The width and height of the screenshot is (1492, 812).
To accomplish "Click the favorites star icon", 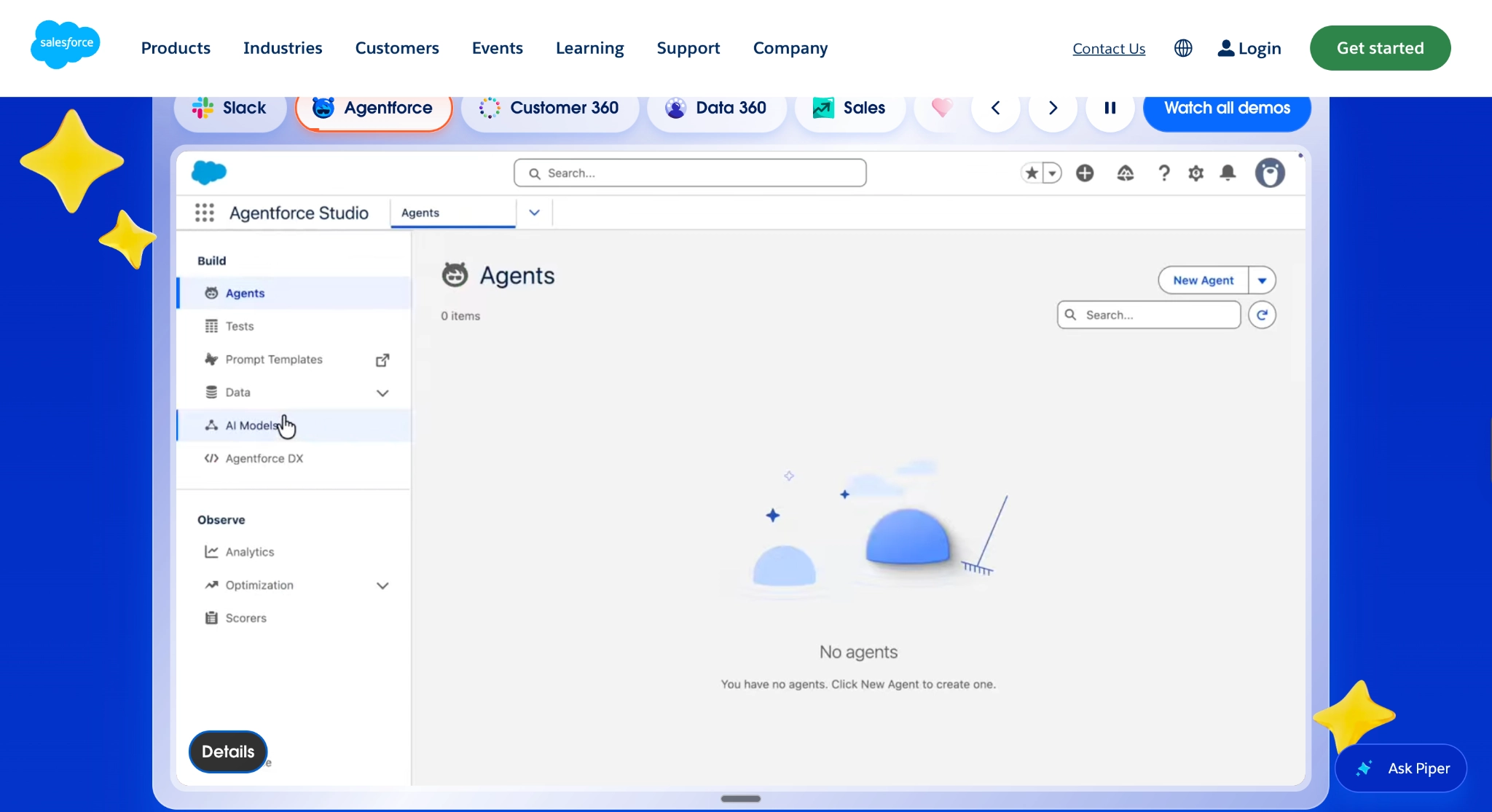I will coord(1032,173).
